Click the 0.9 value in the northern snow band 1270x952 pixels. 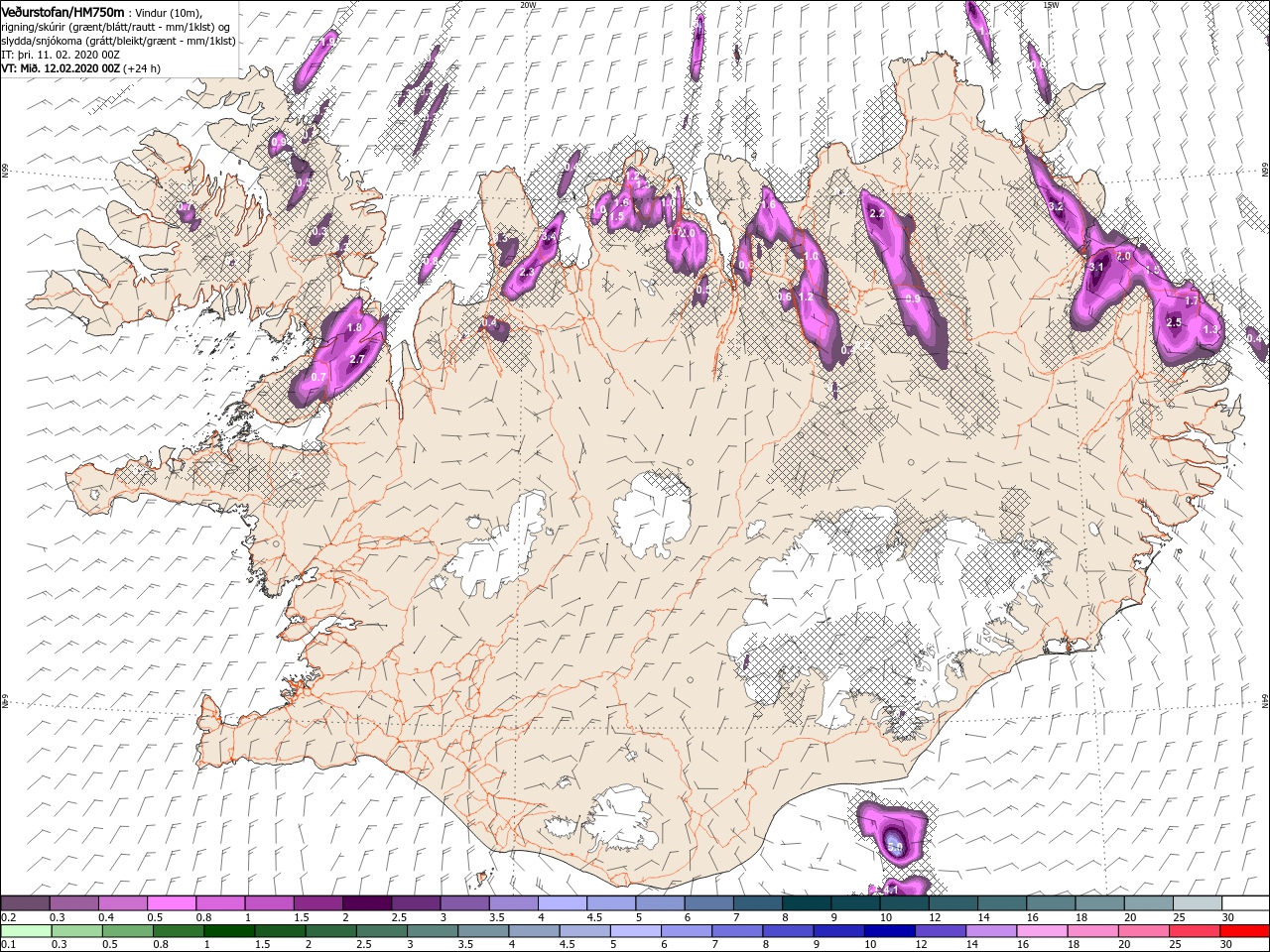pos(913,297)
